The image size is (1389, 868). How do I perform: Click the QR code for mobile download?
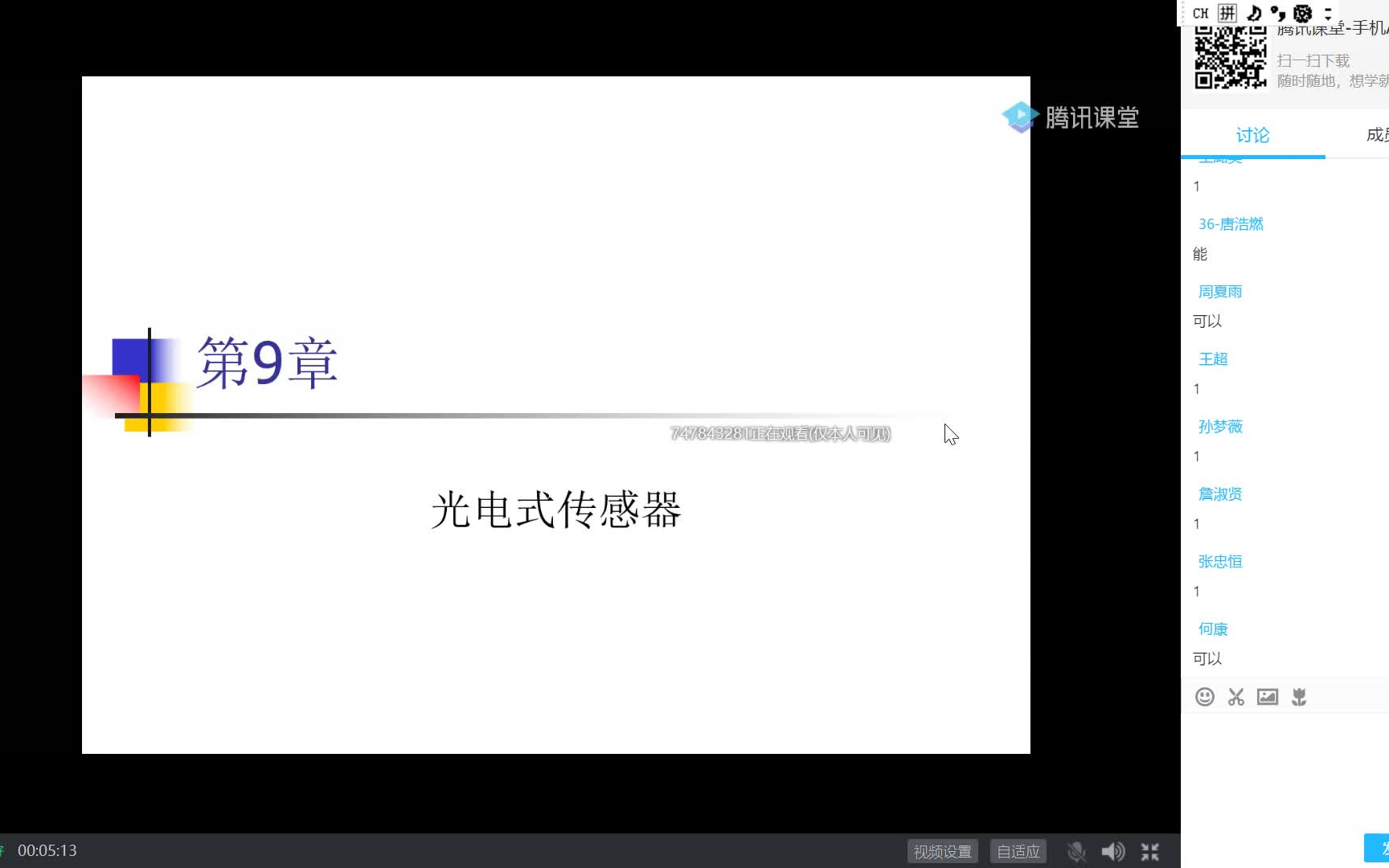coord(1230,57)
